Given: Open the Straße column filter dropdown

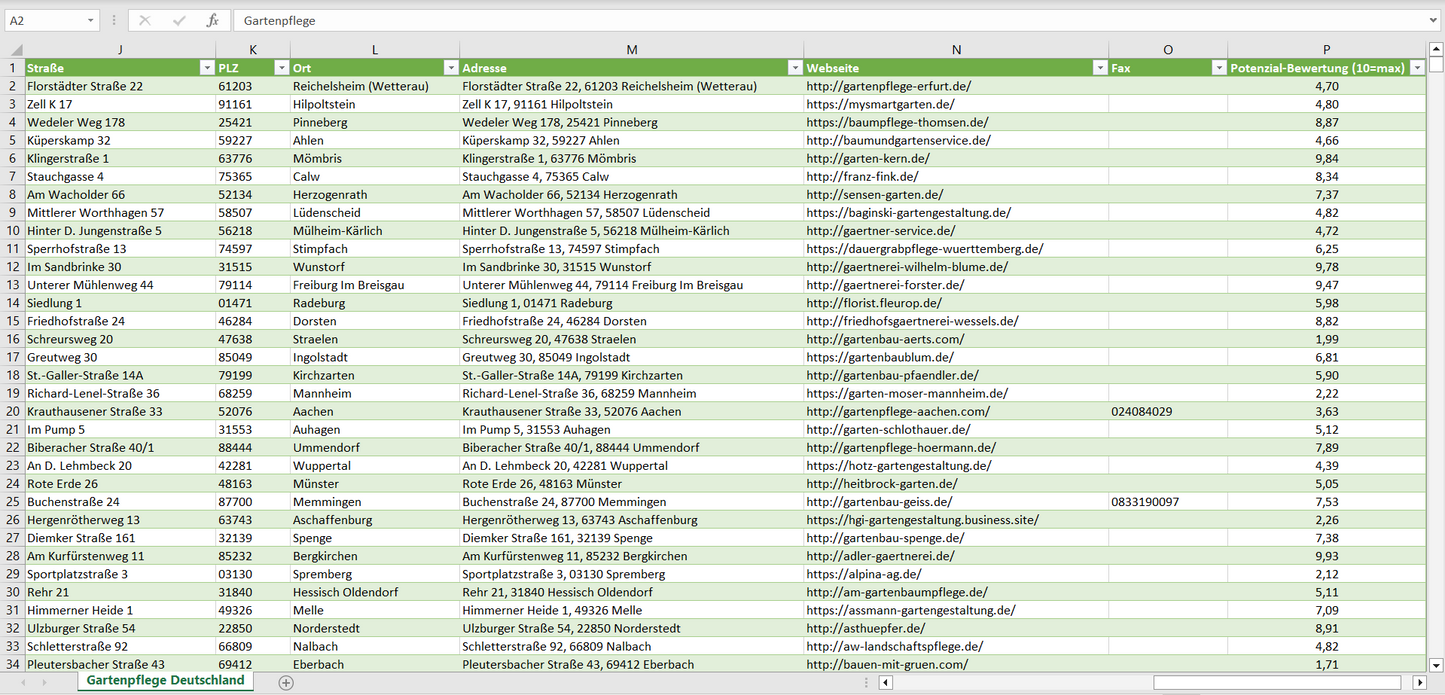Looking at the screenshot, I should (207, 68).
